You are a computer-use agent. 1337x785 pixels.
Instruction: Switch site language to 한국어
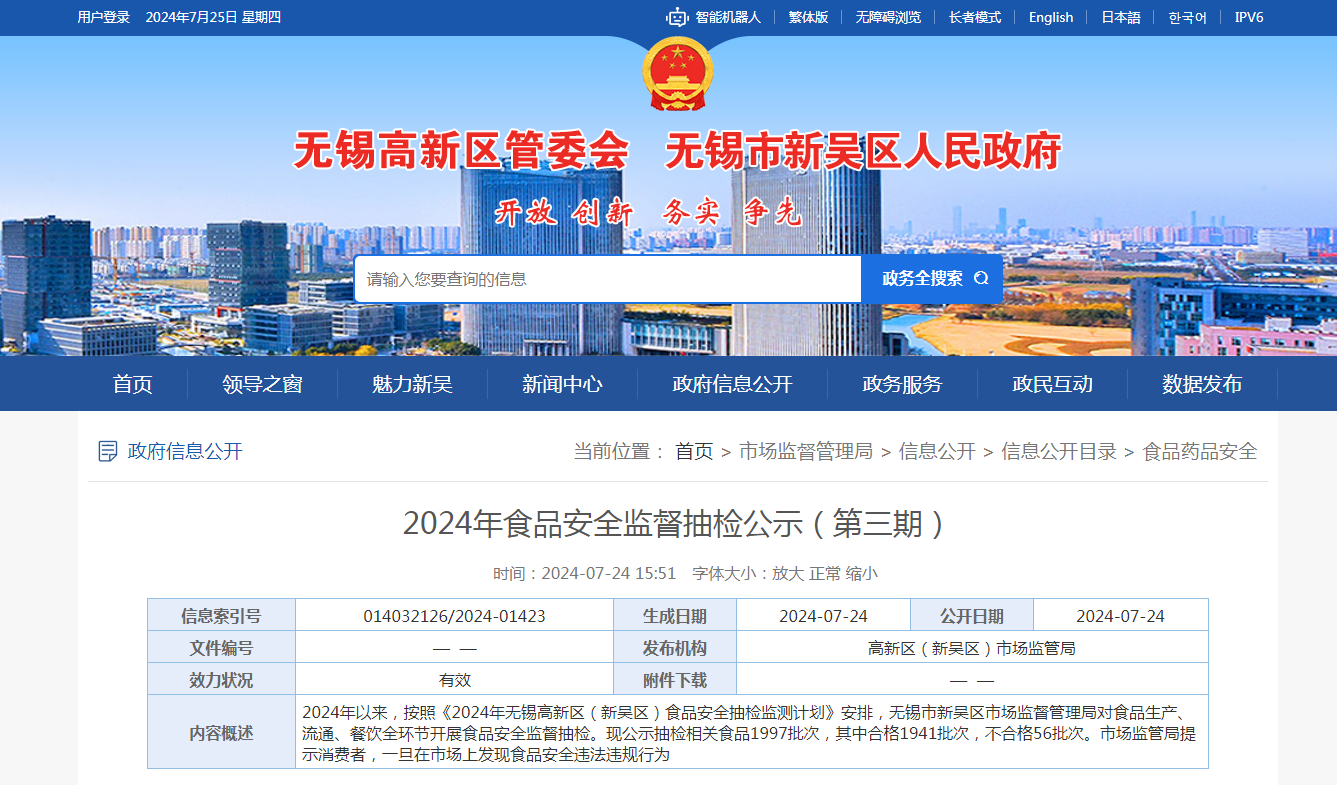[1188, 17]
